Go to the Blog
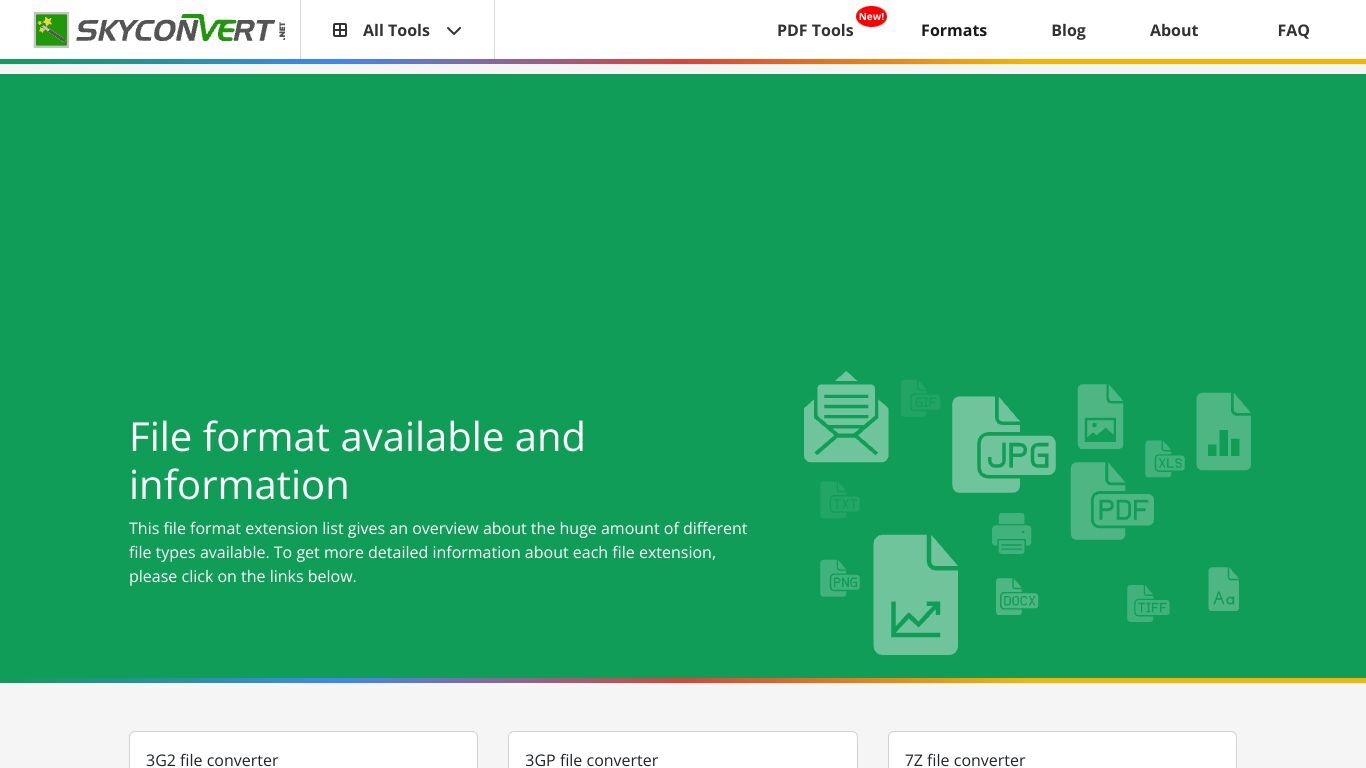Viewport: 1366px width, 768px height. coord(1068,30)
